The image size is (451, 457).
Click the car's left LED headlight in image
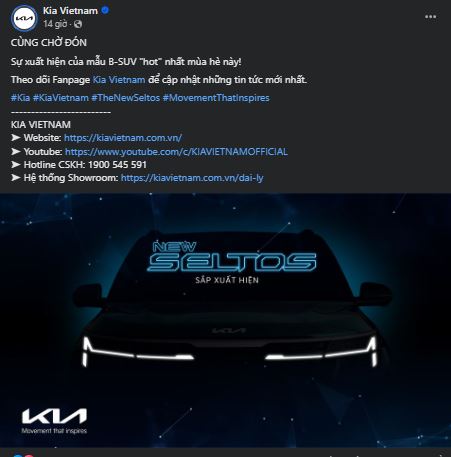click(x=138, y=352)
